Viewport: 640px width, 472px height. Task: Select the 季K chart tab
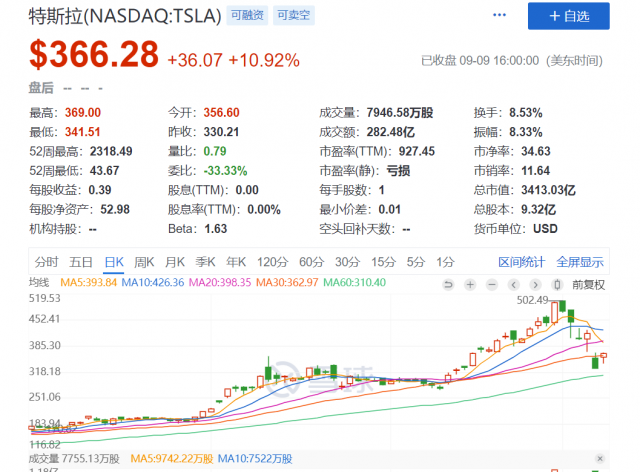[x=205, y=262]
